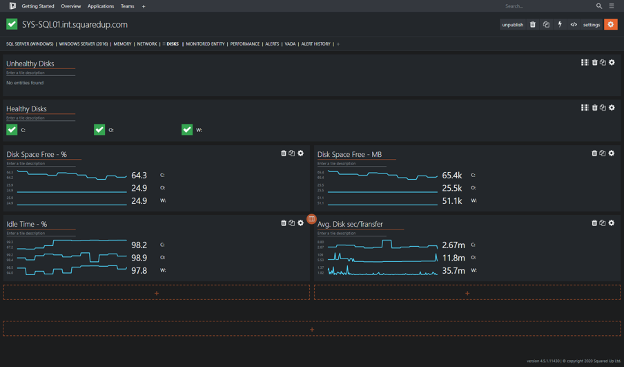Switch to the Memory tab
This screenshot has height=368, width=624.
click(x=123, y=44)
